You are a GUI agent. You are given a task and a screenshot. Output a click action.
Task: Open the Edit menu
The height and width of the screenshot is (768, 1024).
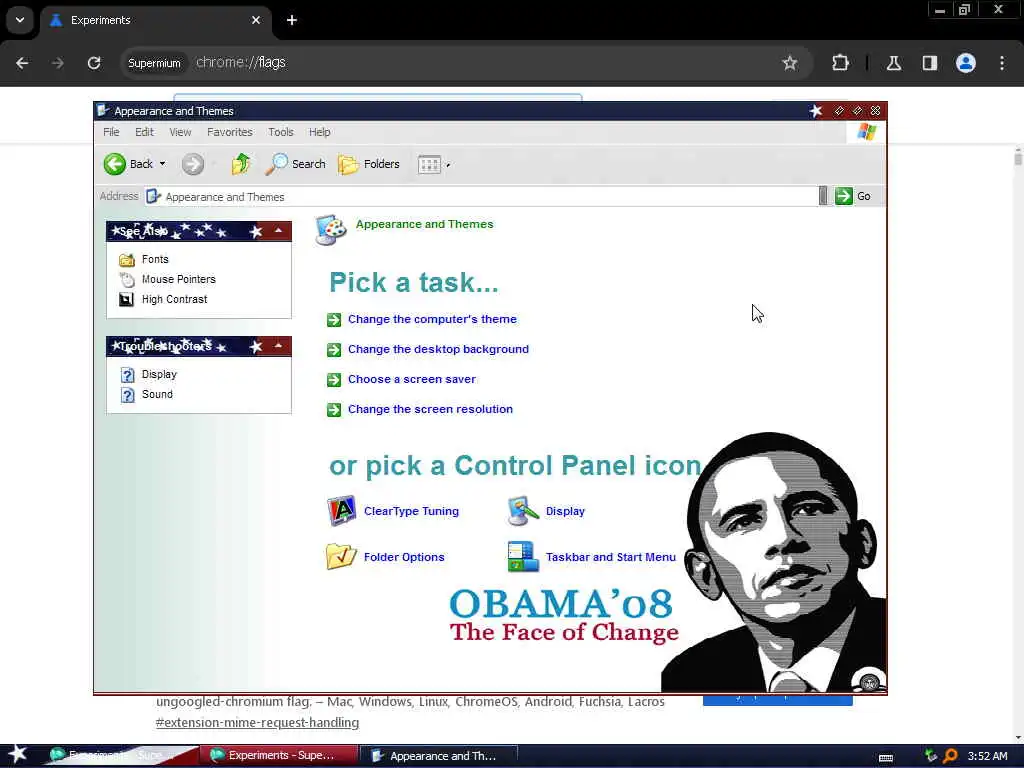[144, 132]
